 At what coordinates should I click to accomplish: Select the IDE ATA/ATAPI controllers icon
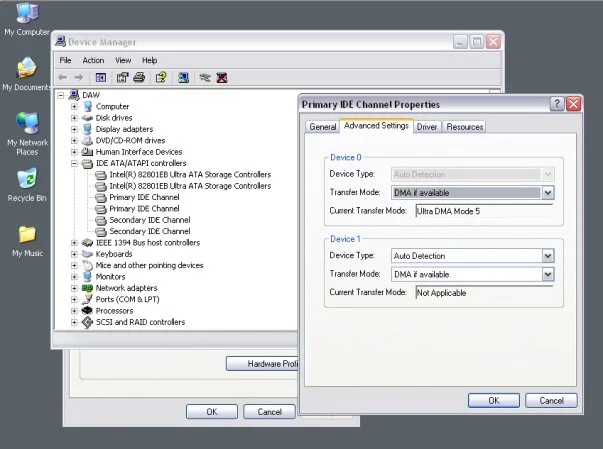pyautogui.click(x=87, y=163)
